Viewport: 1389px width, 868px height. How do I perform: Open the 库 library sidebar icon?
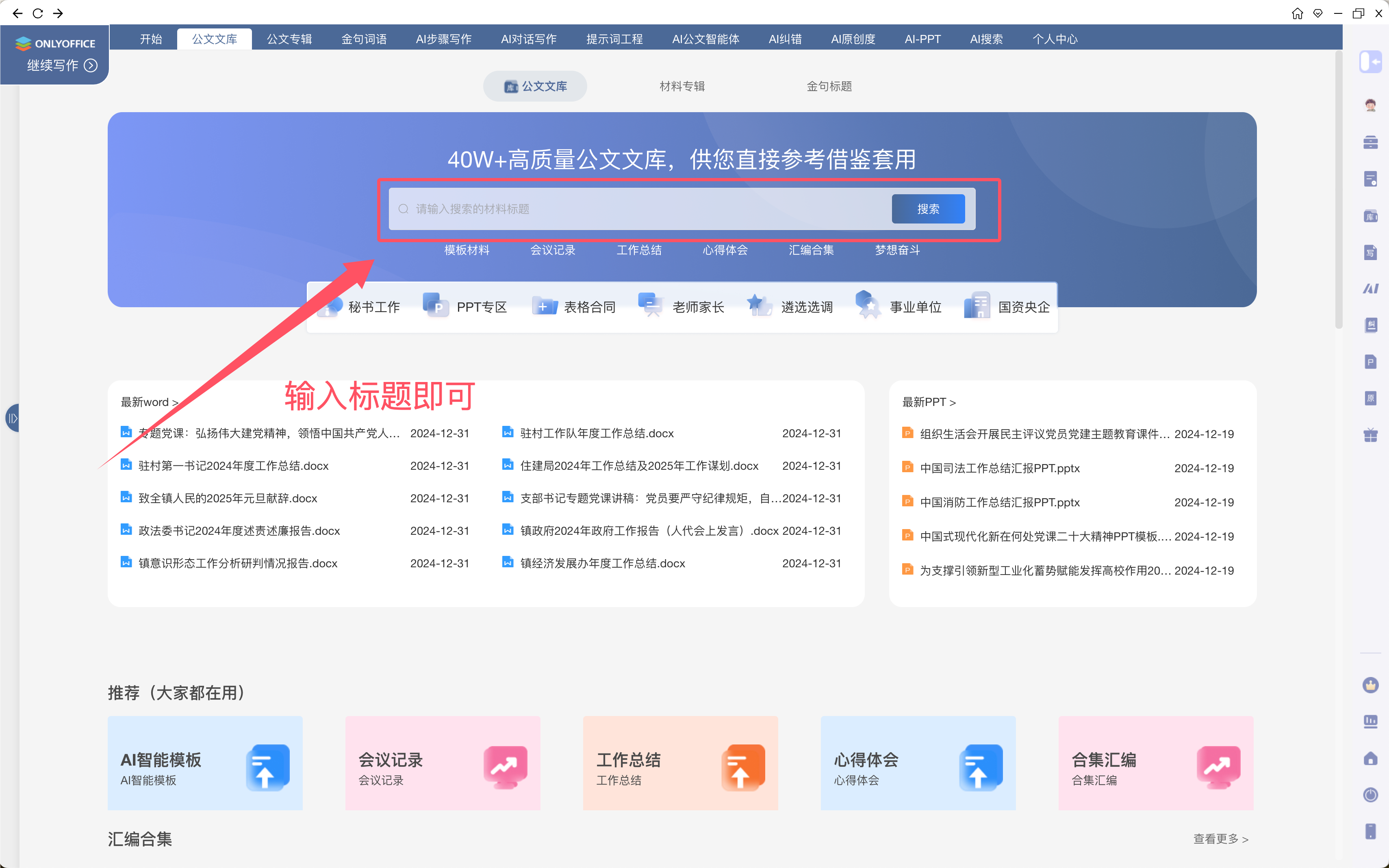[x=1371, y=216]
